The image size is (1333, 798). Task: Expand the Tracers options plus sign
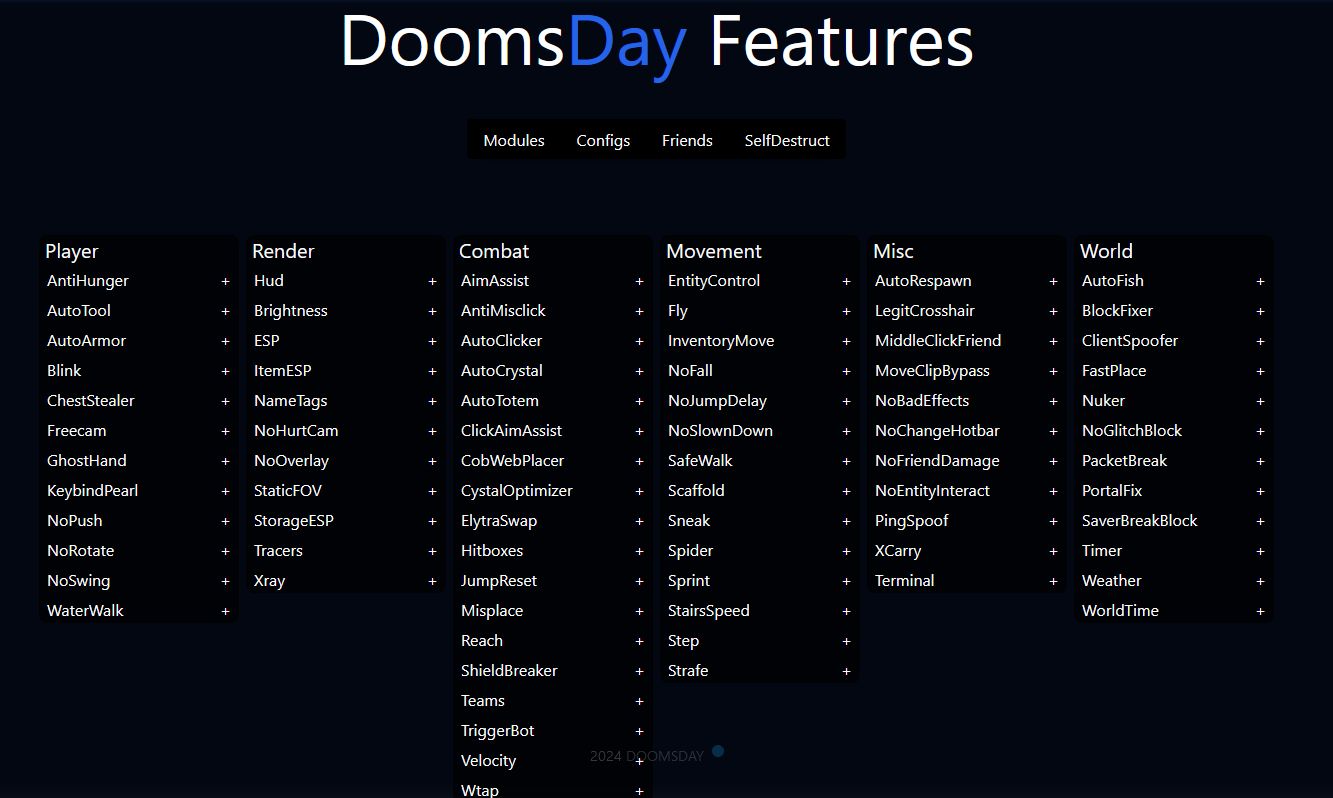point(432,552)
